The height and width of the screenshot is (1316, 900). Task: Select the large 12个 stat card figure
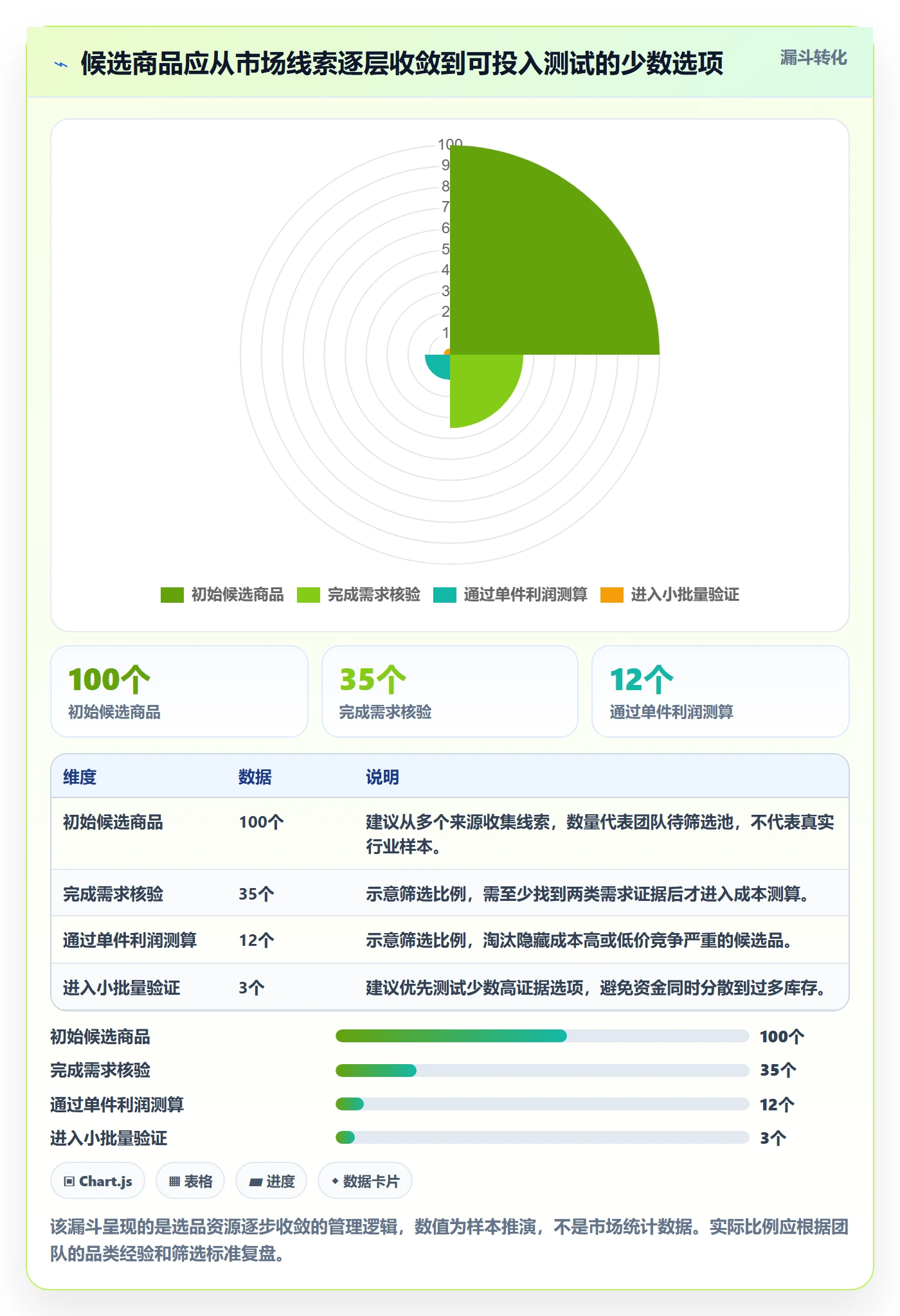tap(642, 679)
